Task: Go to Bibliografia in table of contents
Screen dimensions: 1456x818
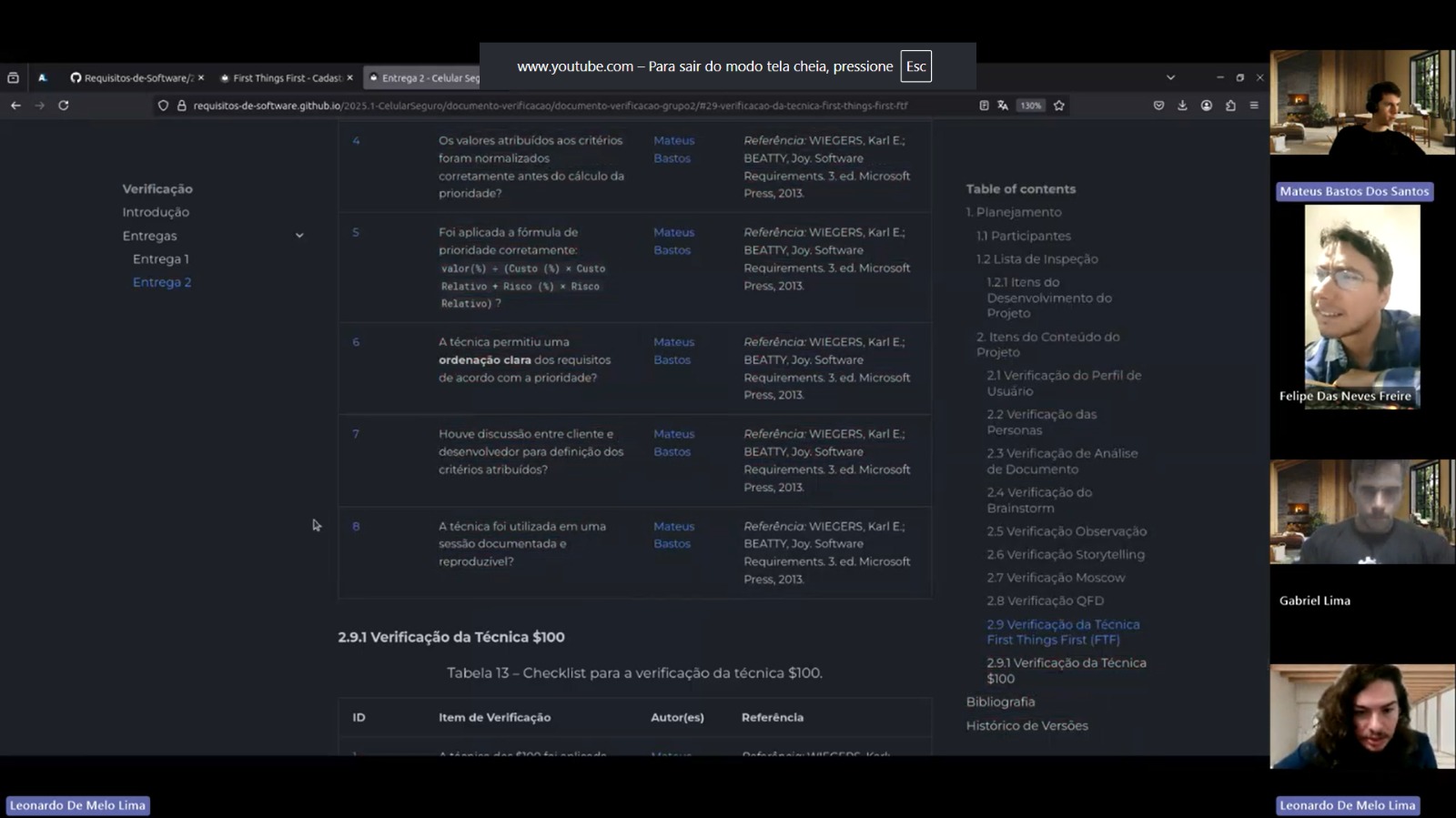Action: 1000,702
